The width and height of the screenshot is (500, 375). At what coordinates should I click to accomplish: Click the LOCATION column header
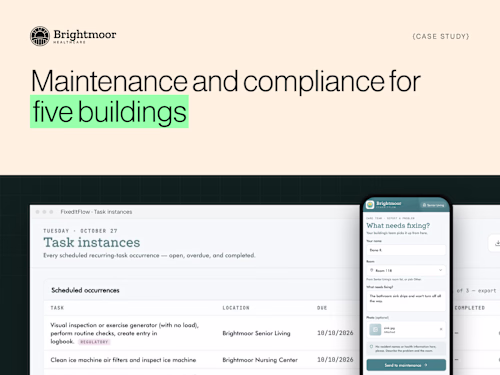pos(236,308)
